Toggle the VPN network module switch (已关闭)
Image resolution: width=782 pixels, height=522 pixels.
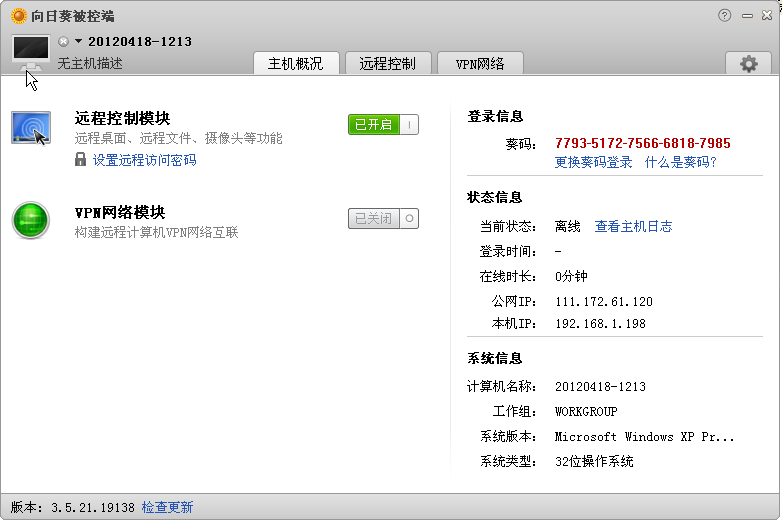[x=383, y=218]
